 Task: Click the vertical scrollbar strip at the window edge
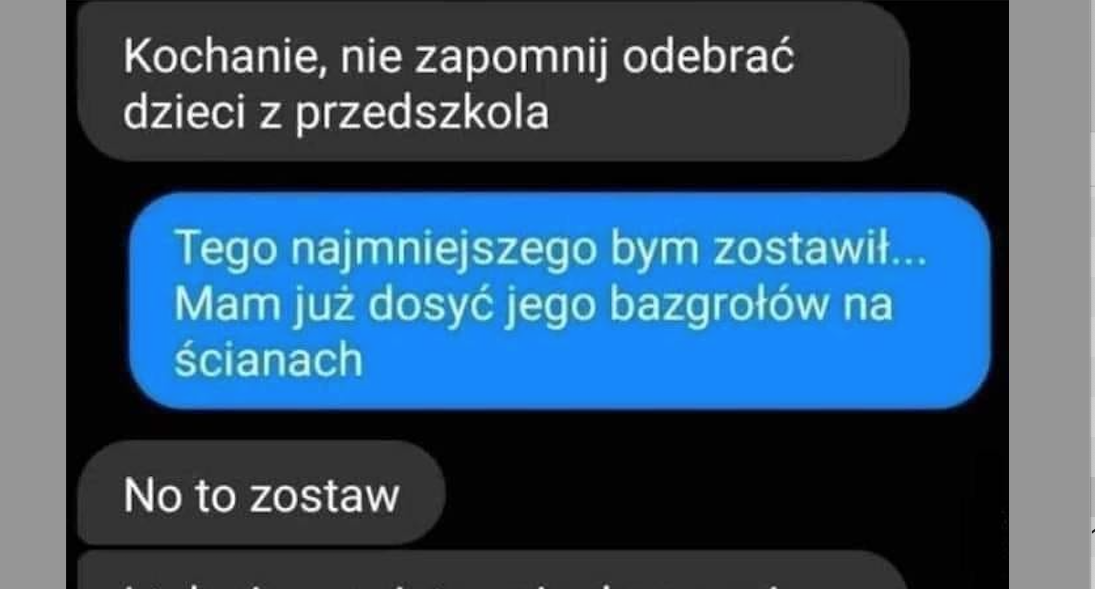1092,294
